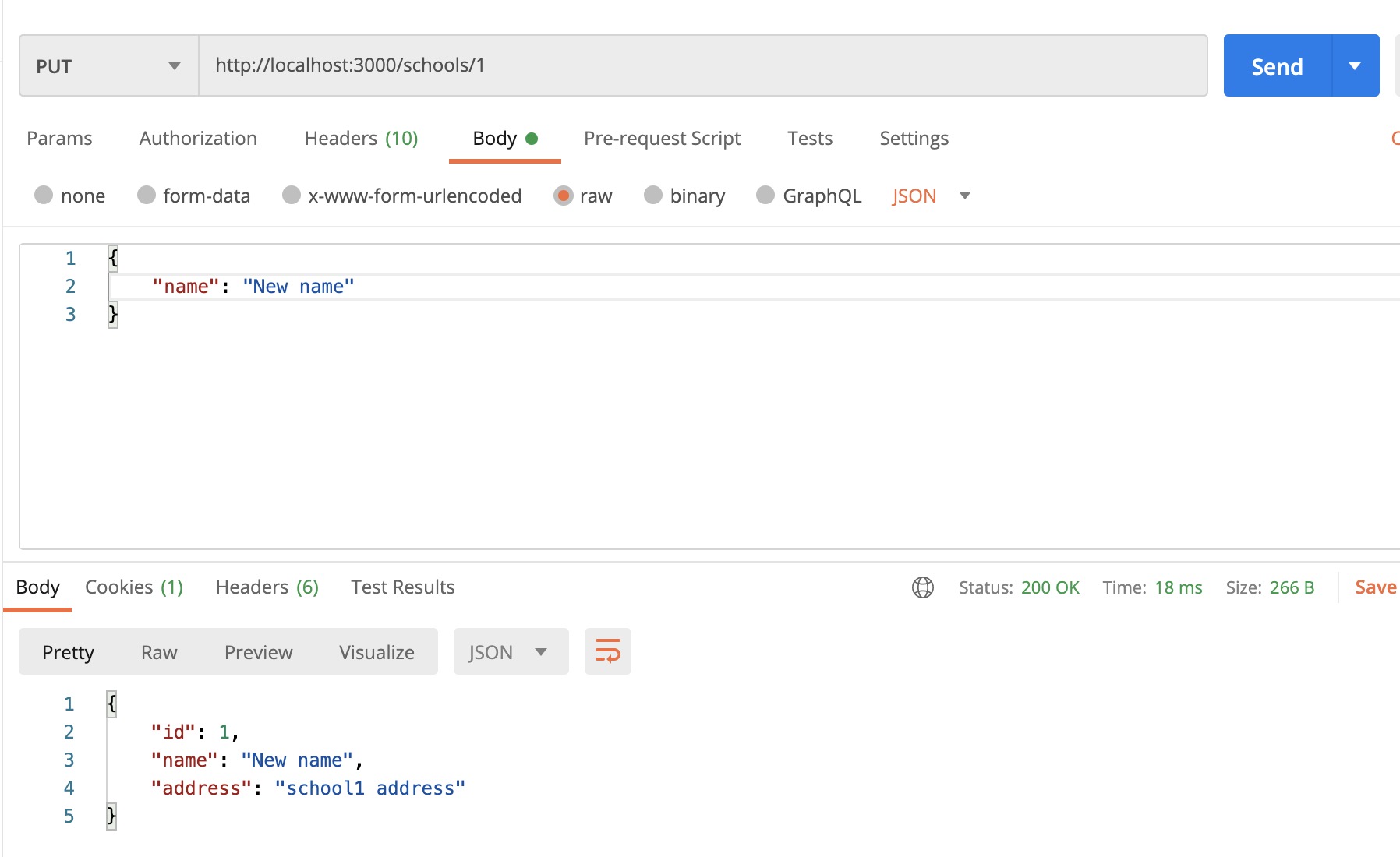Open the raw body JSON format dropdown
Screen dimensions: 1400x857
pyautogui.click(x=932, y=196)
